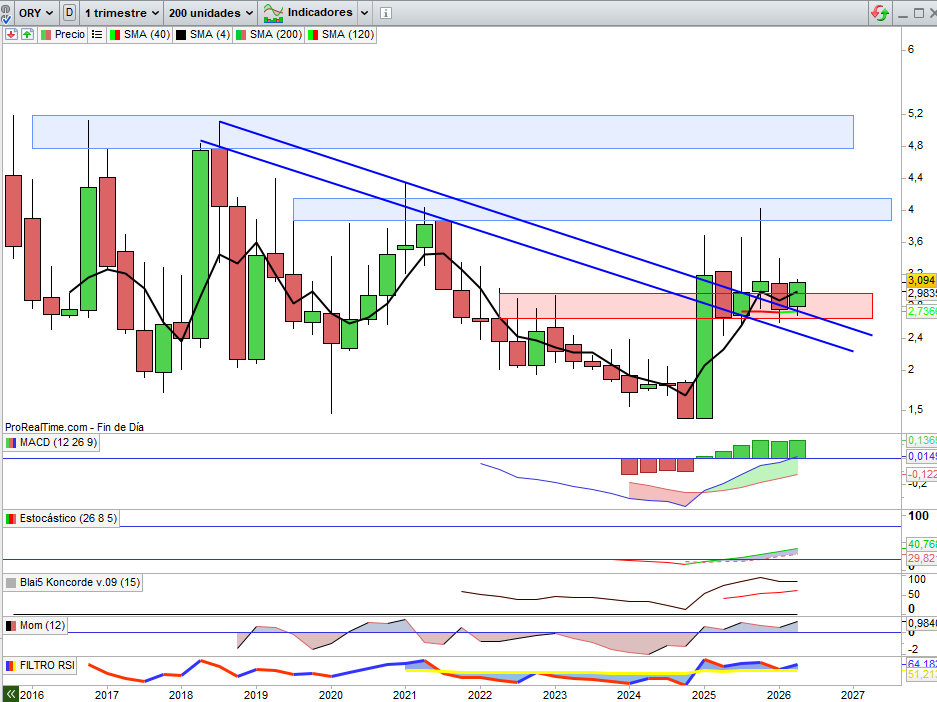Open the Blai5 Koncorde v.09 (15) label
This screenshot has width=937, height=702.
(79, 583)
